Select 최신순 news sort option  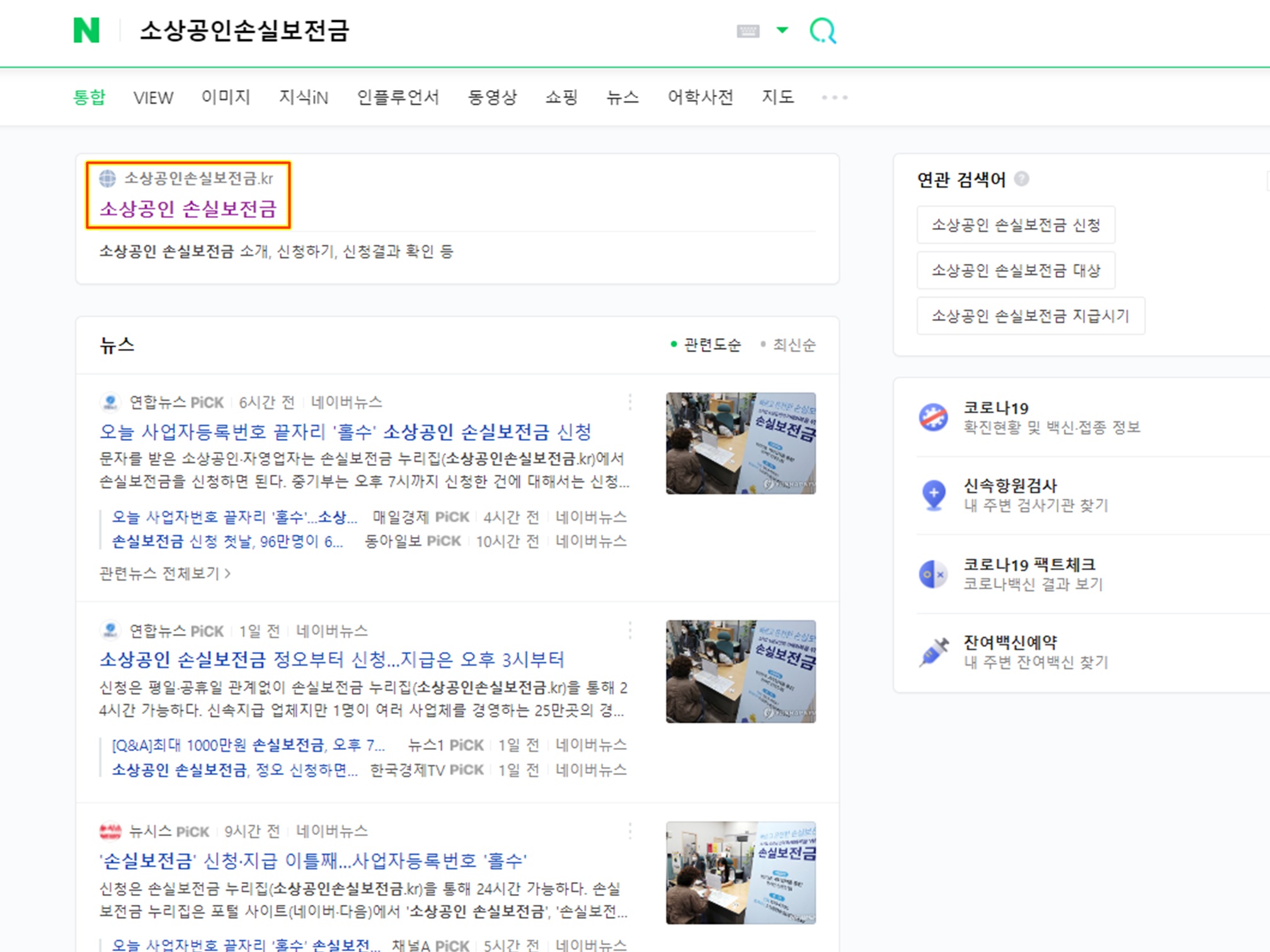pyautogui.click(x=793, y=345)
